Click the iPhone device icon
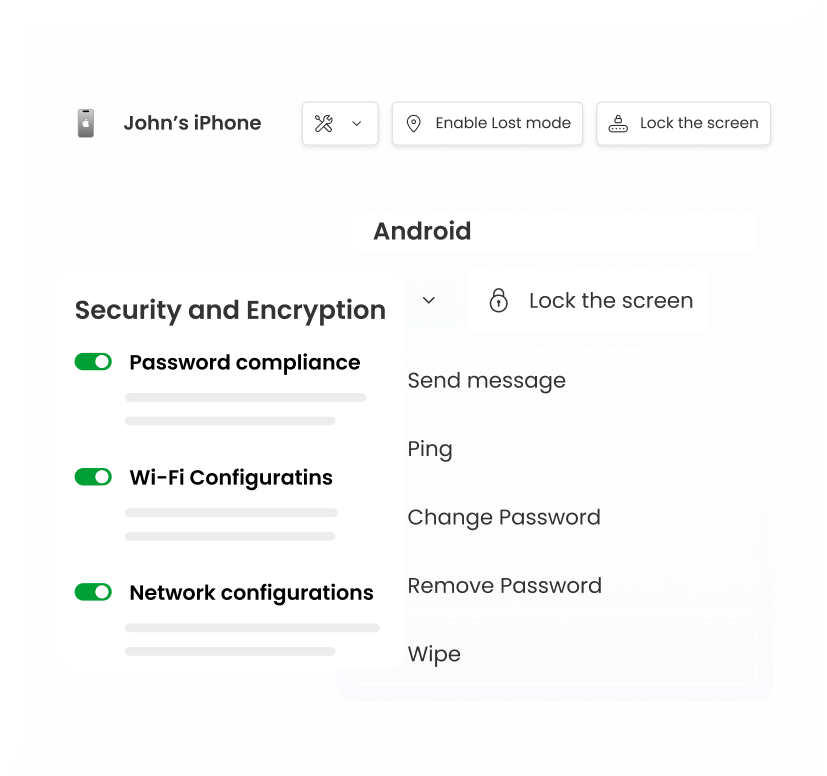 point(86,123)
